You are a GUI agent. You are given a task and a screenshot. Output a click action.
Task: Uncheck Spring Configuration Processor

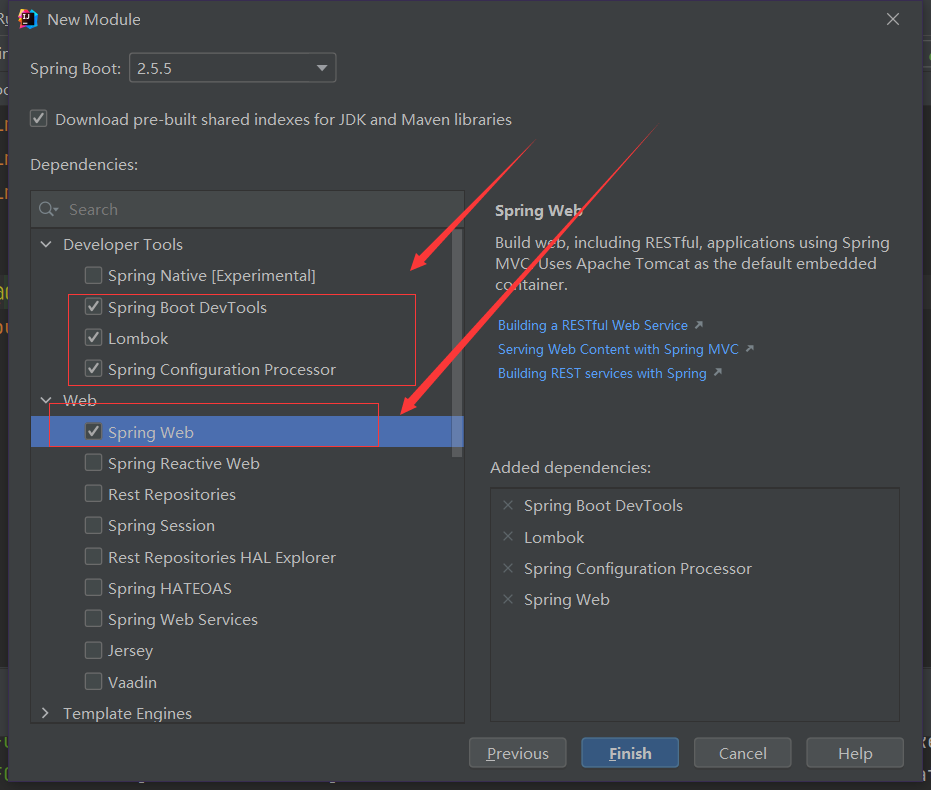[x=93, y=368]
